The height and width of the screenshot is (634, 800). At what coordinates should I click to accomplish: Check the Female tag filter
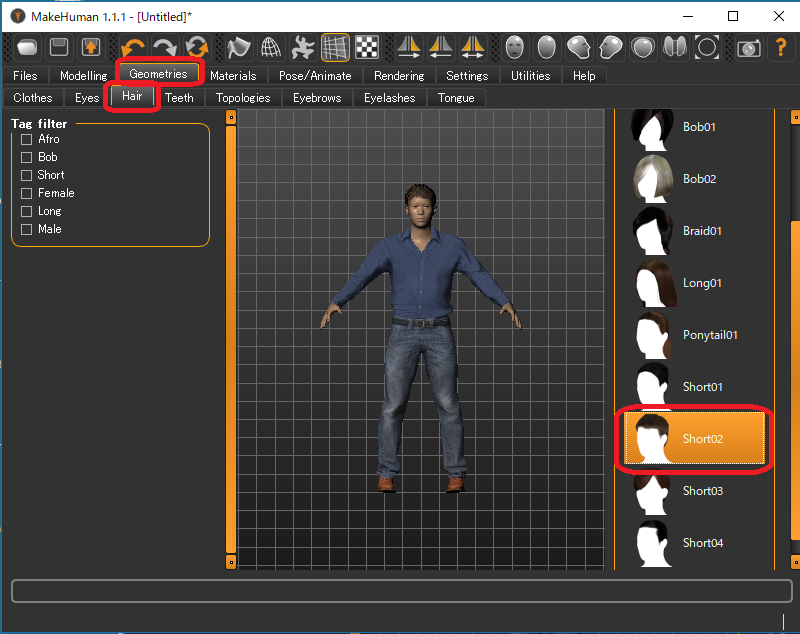coord(27,193)
